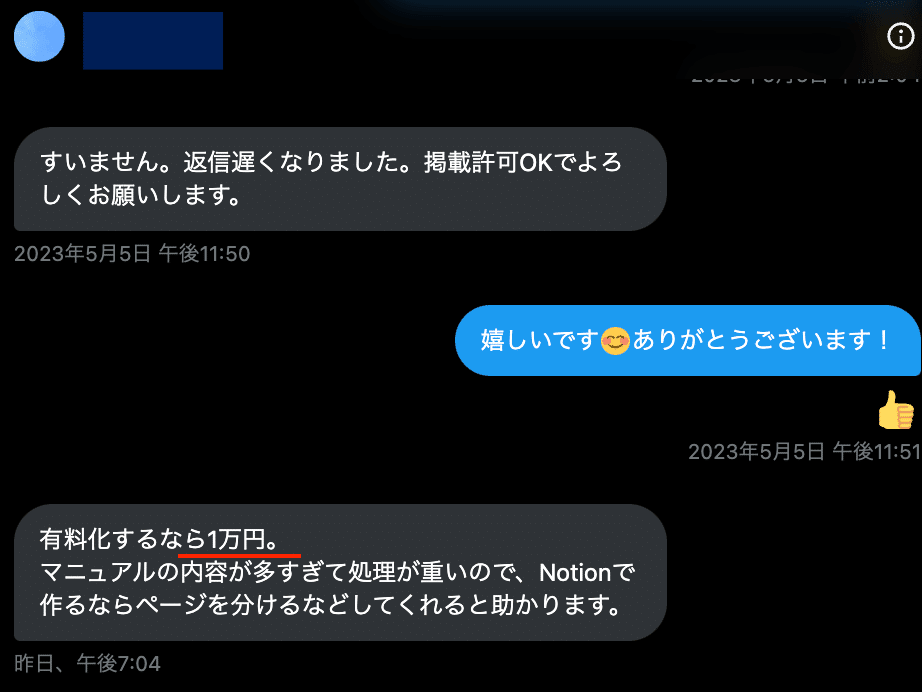Open the redacted username in the header

tap(153, 41)
